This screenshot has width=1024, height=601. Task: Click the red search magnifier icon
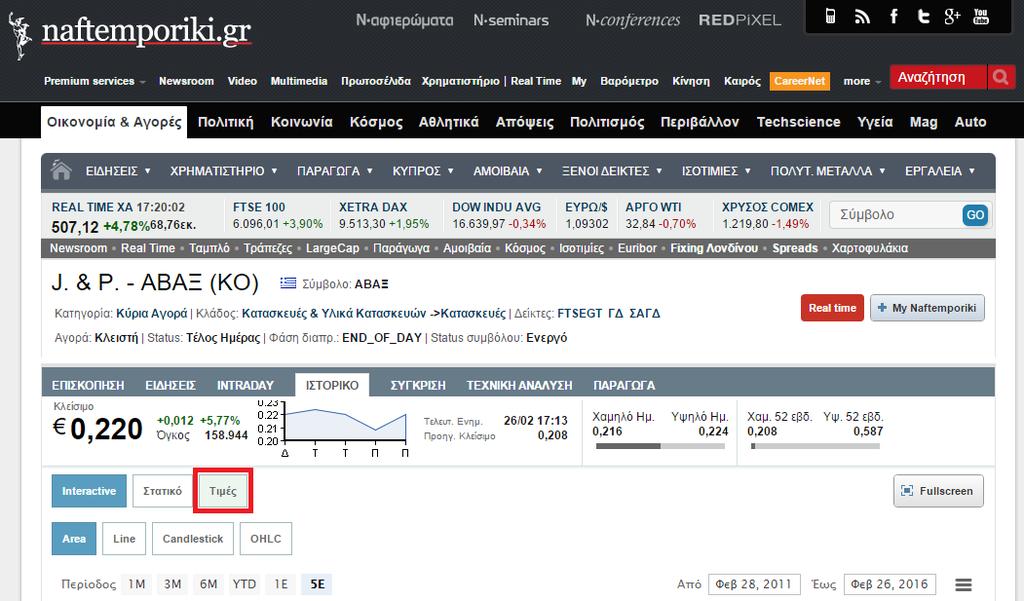[1000, 77]
